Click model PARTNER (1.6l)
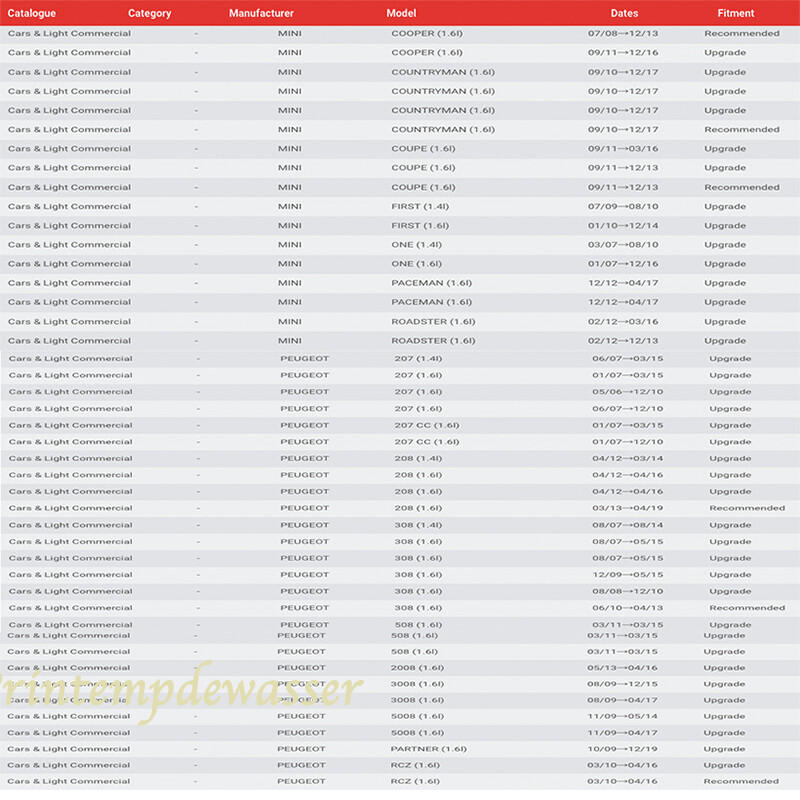 [429, 749]
